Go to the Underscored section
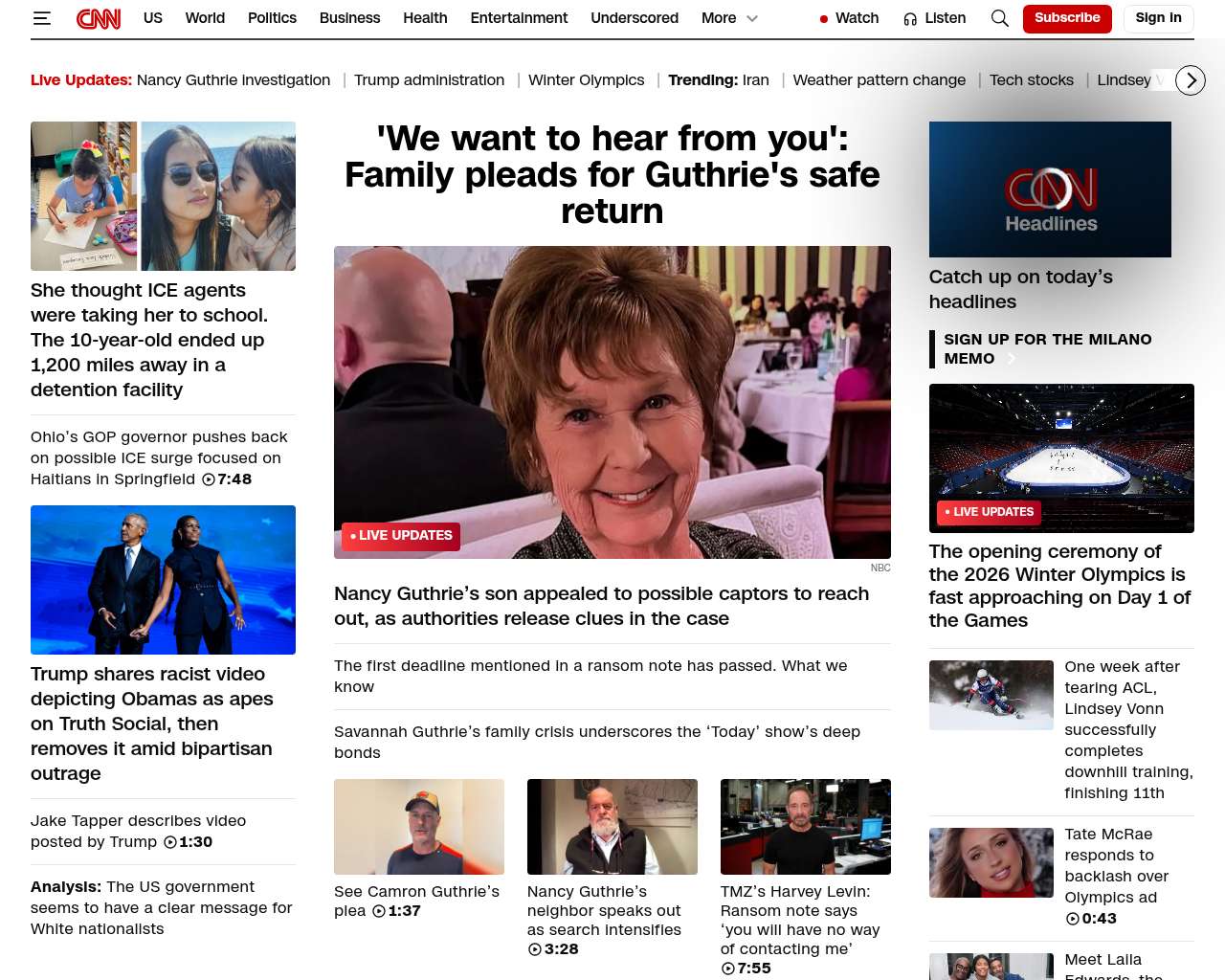 click(x=634, y=18)
